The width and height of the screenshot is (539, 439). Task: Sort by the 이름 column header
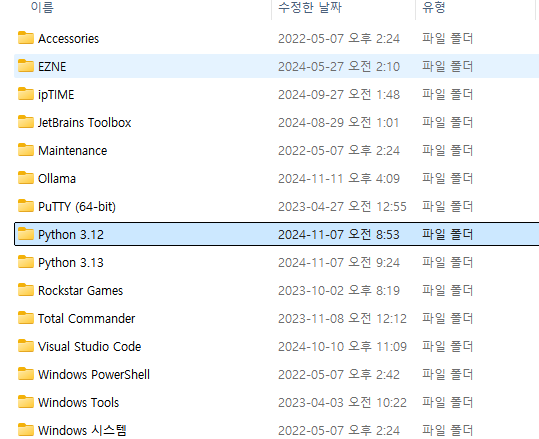tap(42, 7)
